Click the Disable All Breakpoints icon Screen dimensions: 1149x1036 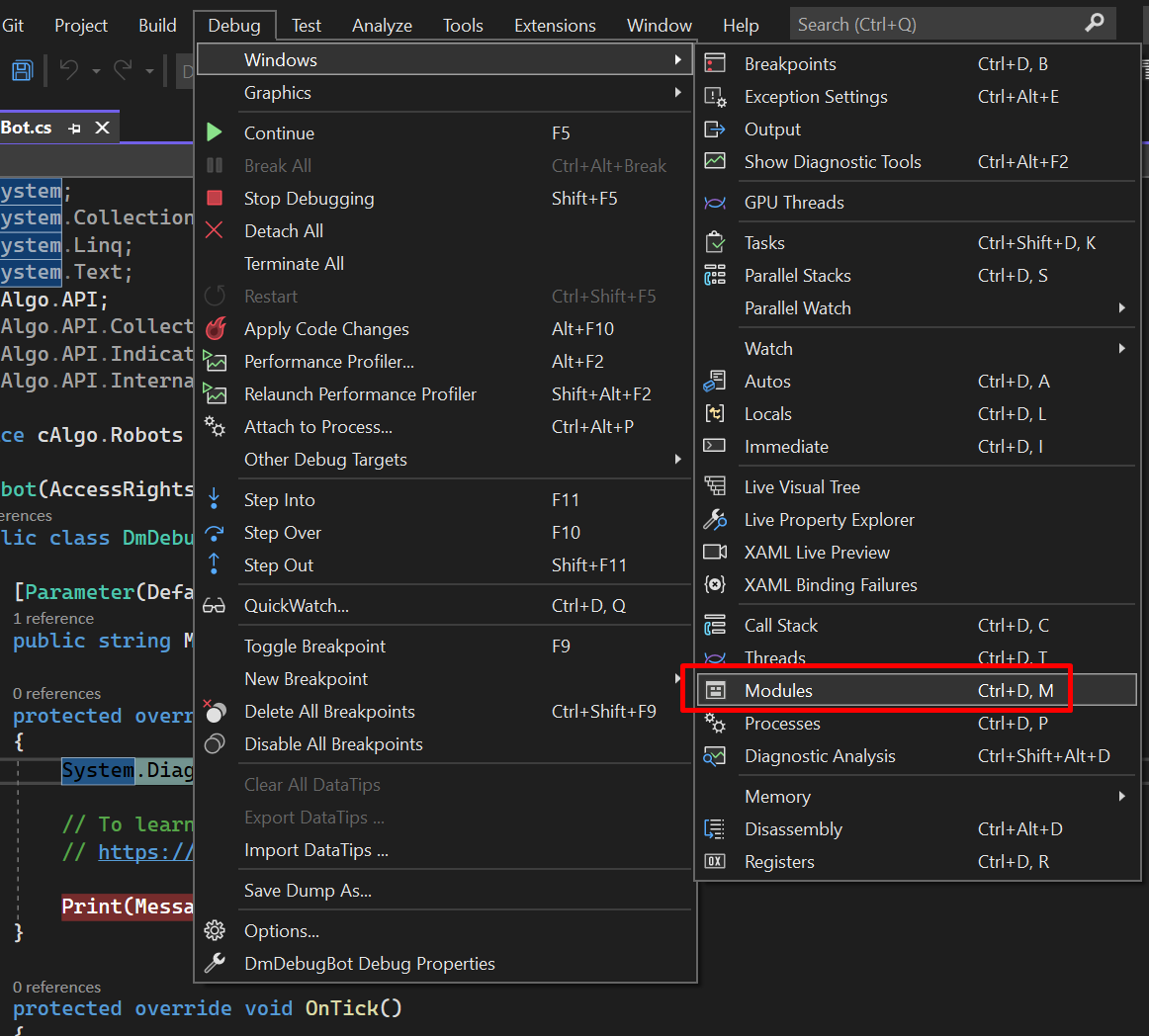215,743
